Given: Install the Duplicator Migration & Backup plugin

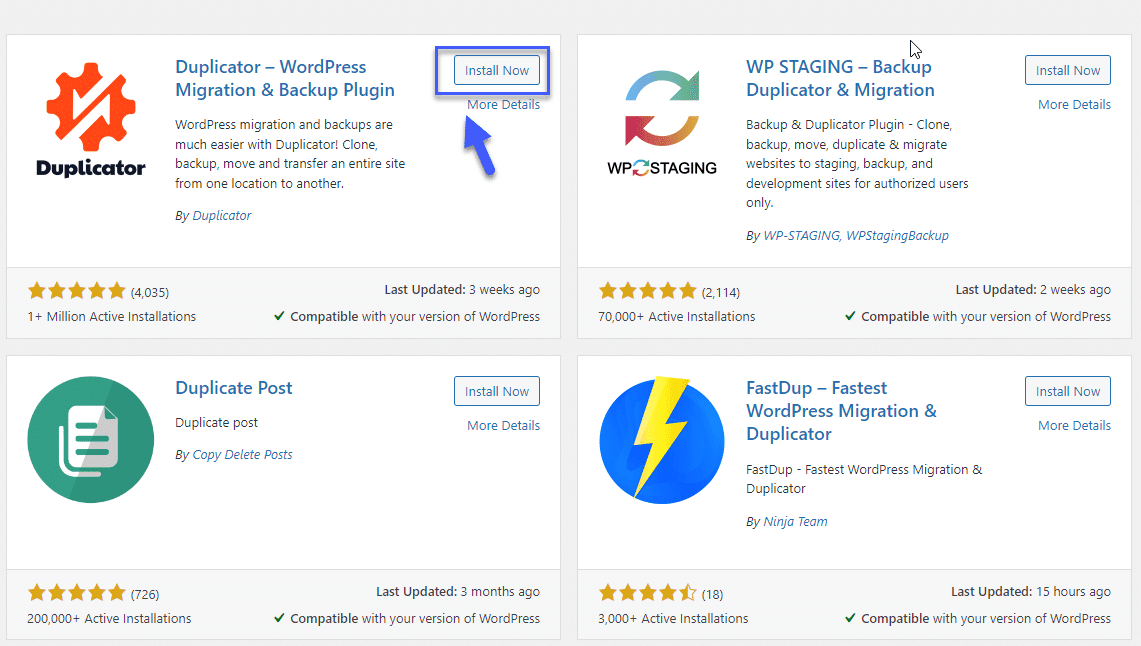Looking at the screenshot, I should pyautogui.click(x=497, y=70).
